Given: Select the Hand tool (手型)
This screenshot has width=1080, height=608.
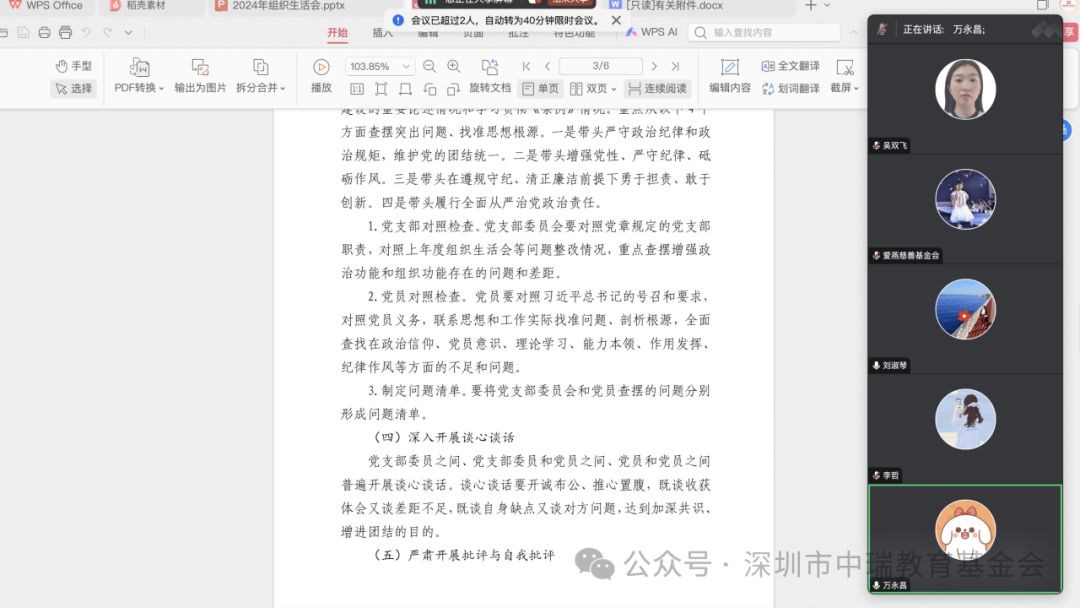Looking at the screenshot, I should tap(74, 66).
